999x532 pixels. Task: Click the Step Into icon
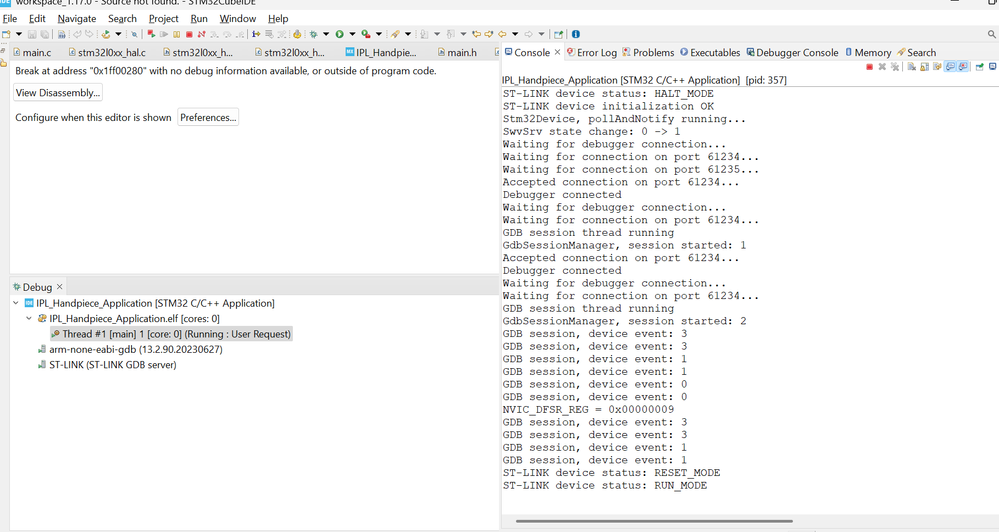[x=214, y=34]
